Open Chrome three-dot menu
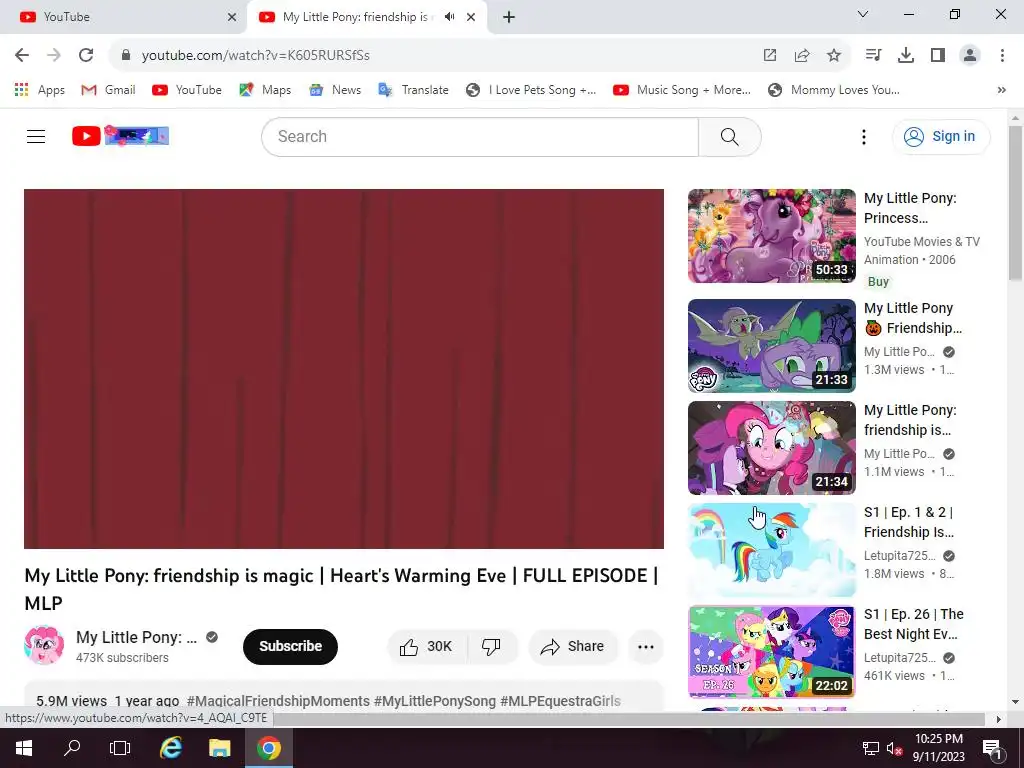 [x=1002, y=56]
